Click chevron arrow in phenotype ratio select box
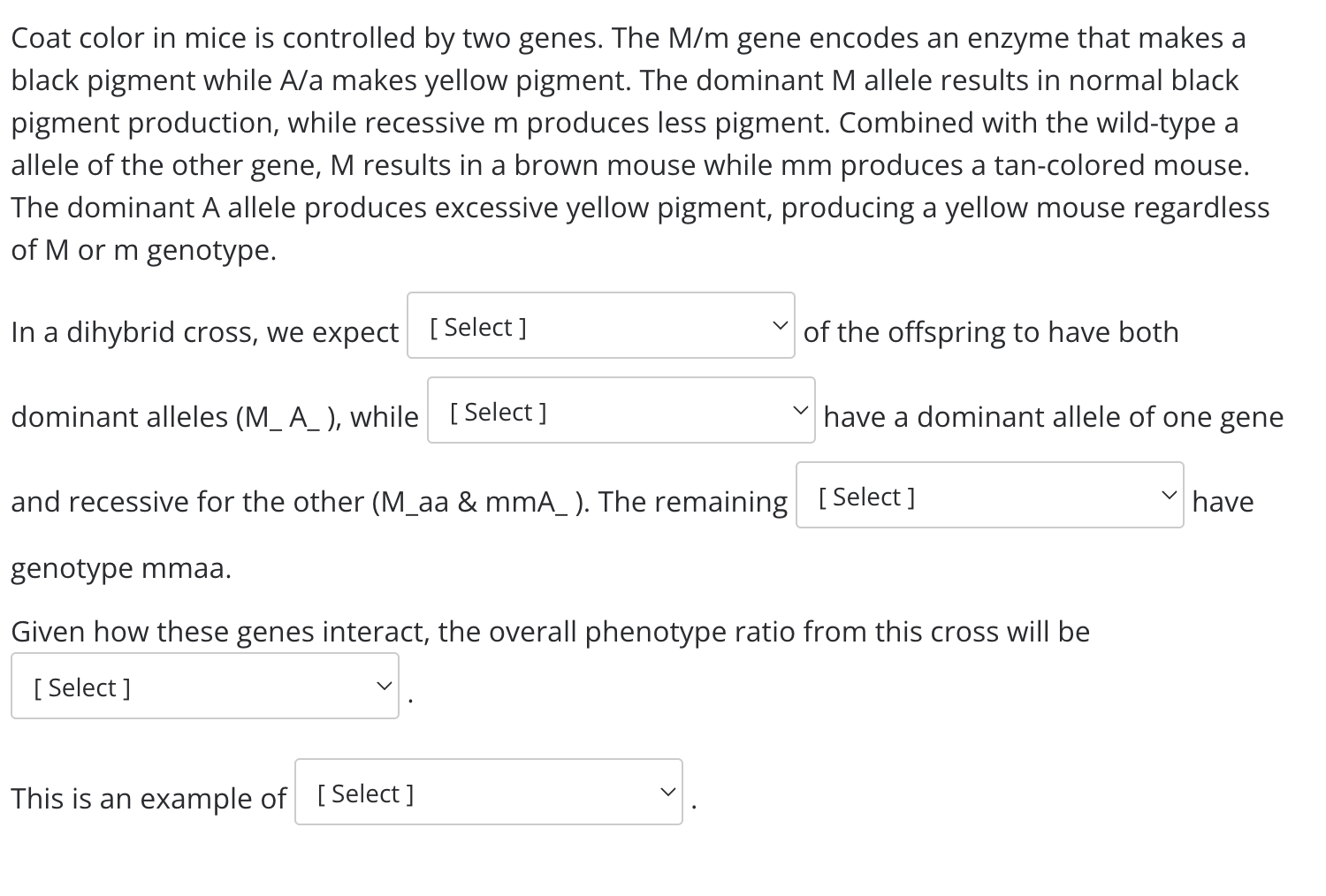1326x896 pixels. coord(383,686)
